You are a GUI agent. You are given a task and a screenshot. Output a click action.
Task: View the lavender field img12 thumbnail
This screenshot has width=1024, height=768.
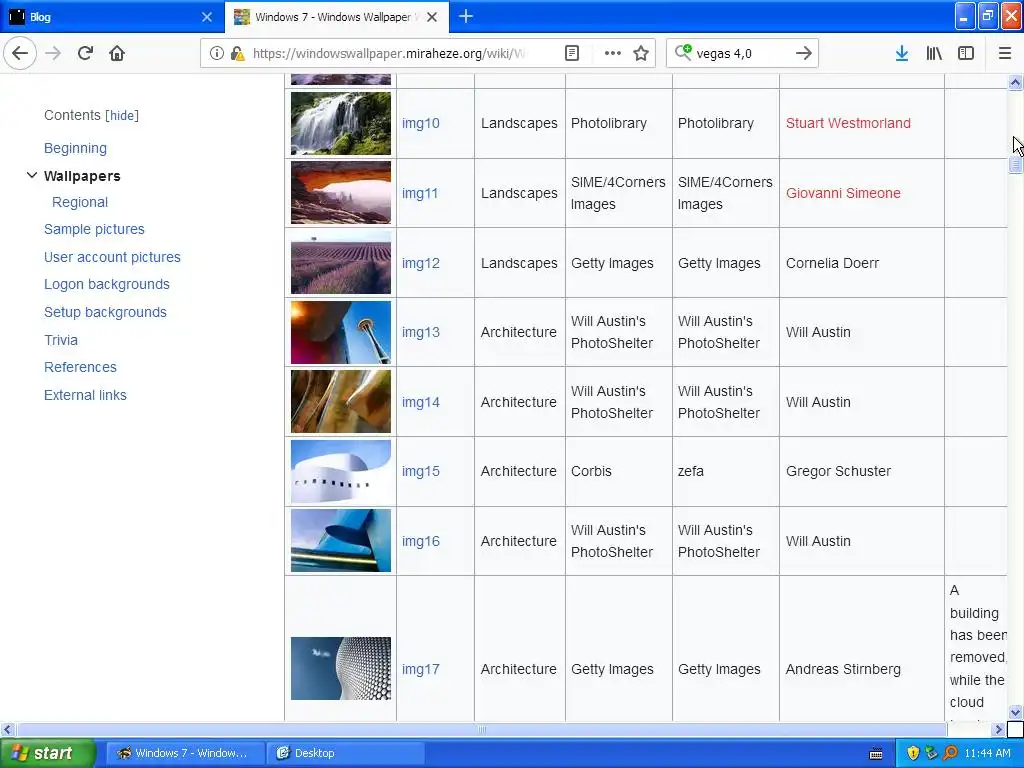point(341,263)
